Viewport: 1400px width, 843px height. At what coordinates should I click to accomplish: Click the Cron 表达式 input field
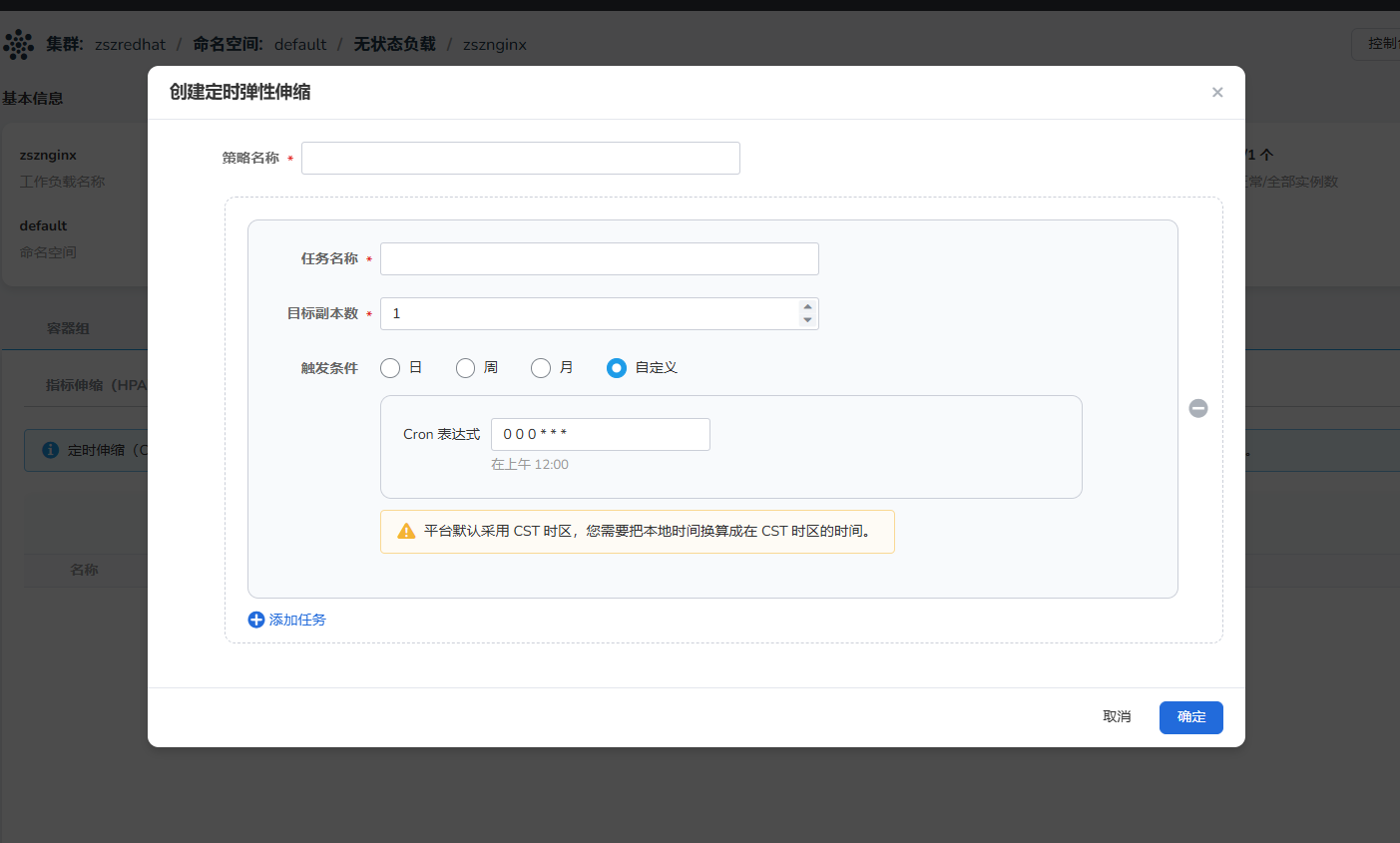600,435
